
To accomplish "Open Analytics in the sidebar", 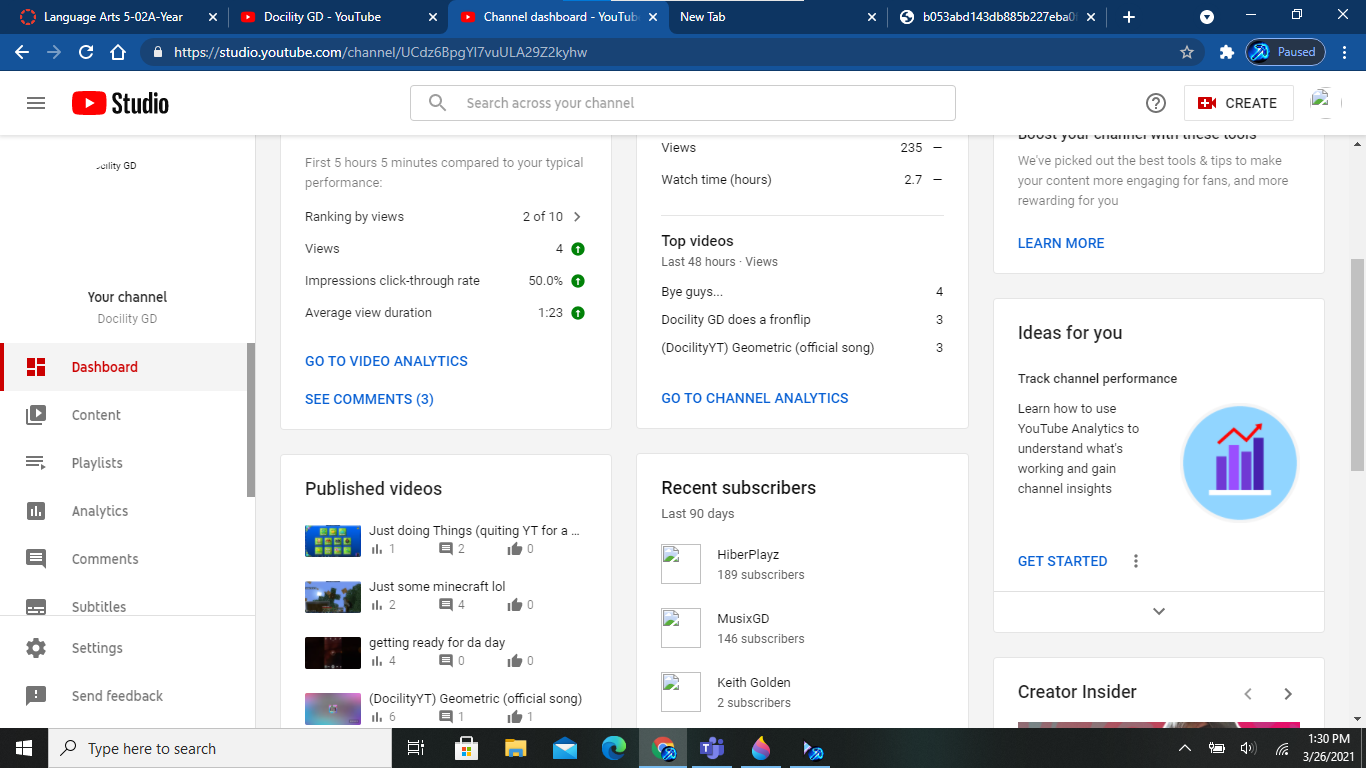I will pos(100,511).
